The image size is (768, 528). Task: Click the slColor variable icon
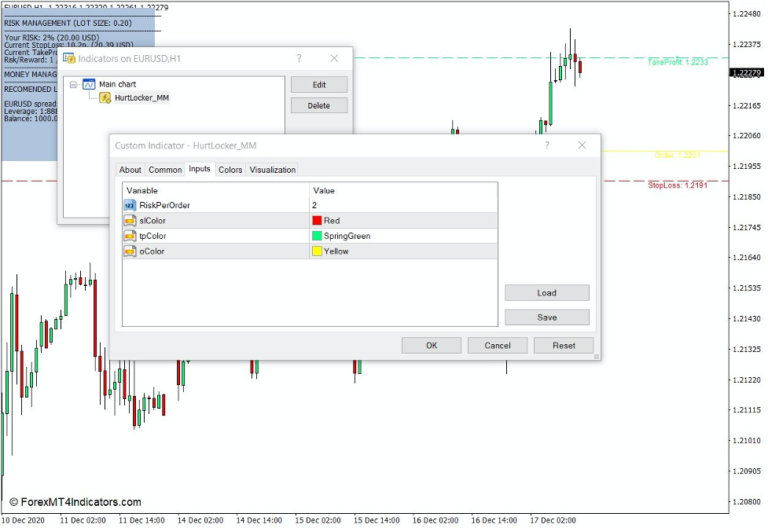(x=130, y=220)
